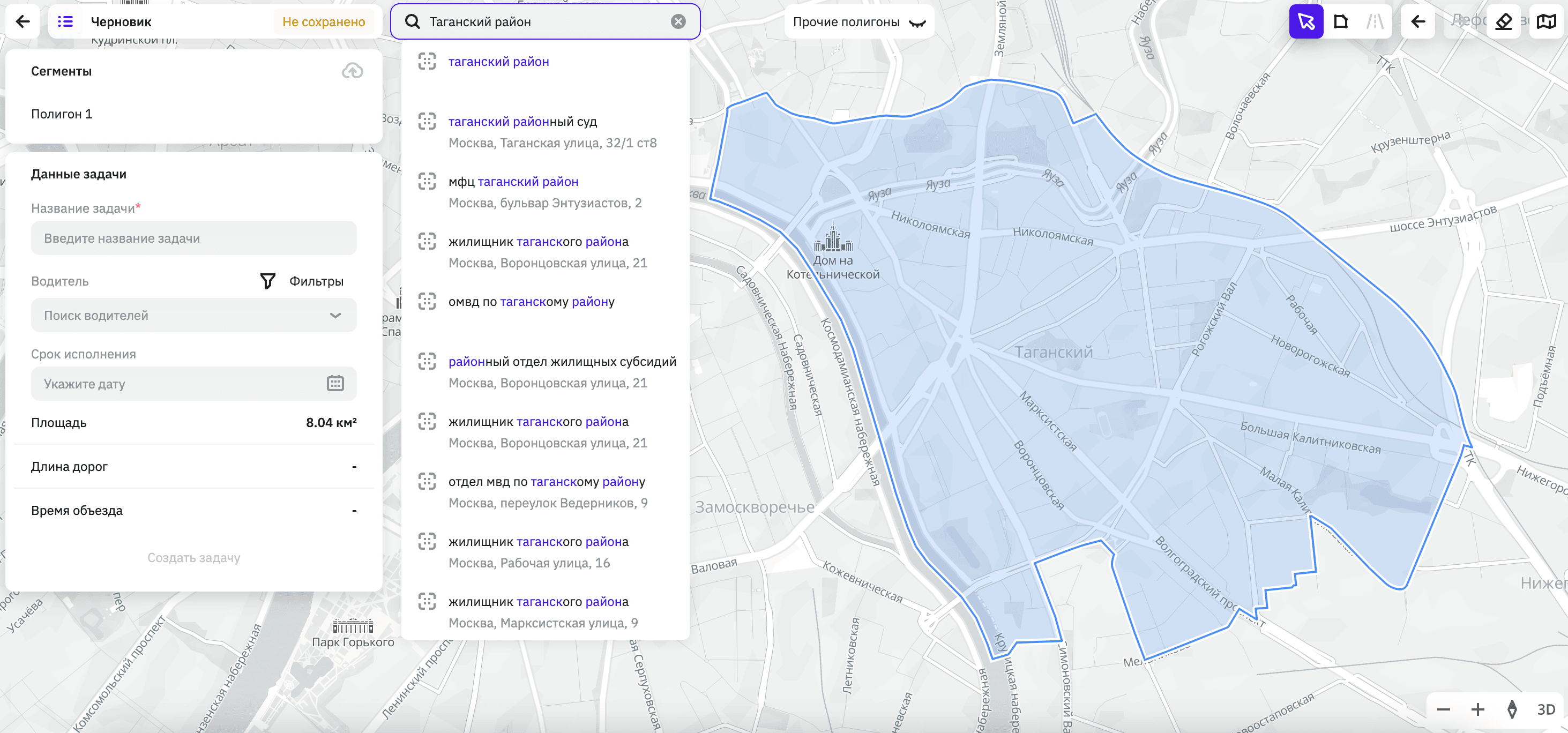
Task: Click the filter icon next to Фильтры
Action: [267, 281]
